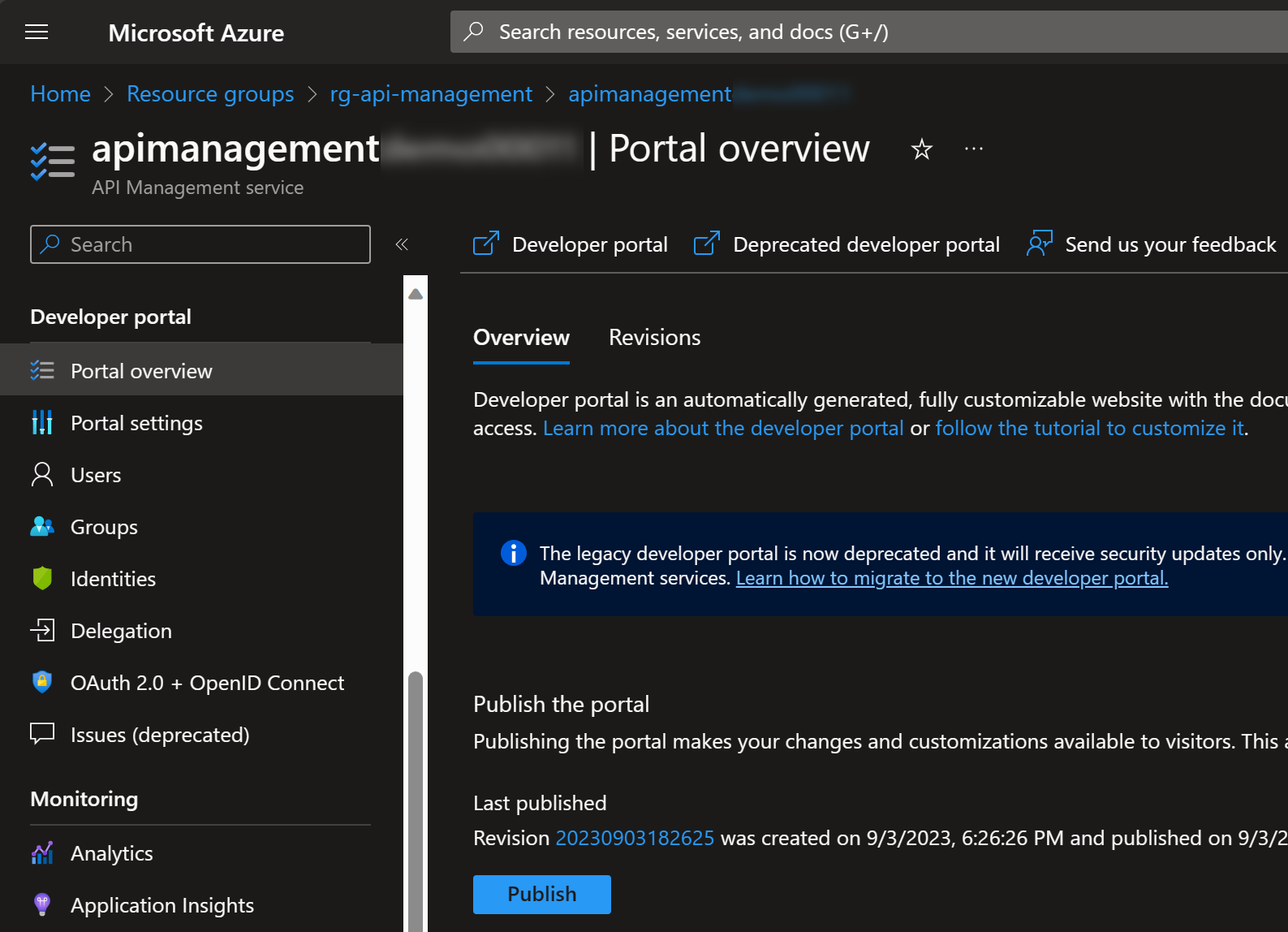Click the apimanagement breadcrumb link

pos(710,94)
